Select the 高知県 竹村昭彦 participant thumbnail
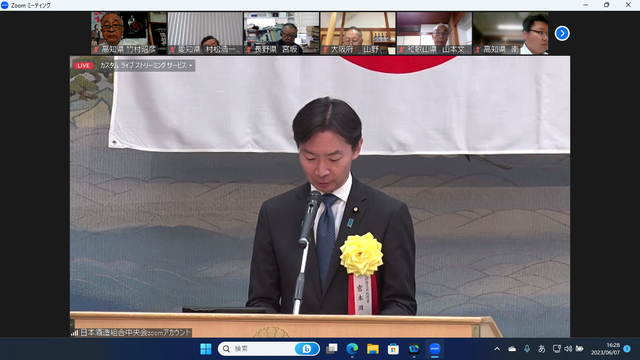This screenshot has height=360, width=640. (x=129, y=33)
